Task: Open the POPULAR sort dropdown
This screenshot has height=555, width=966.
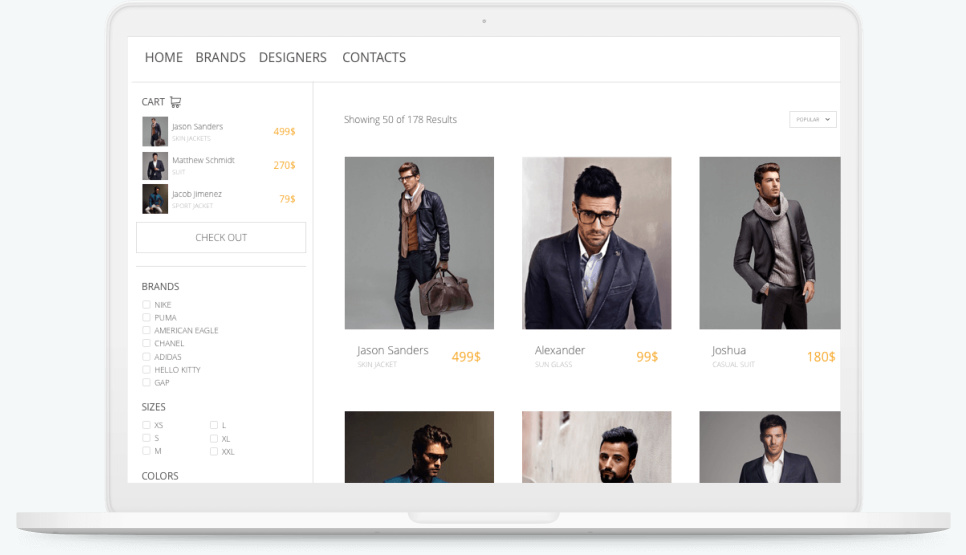Action: (813, 120)
